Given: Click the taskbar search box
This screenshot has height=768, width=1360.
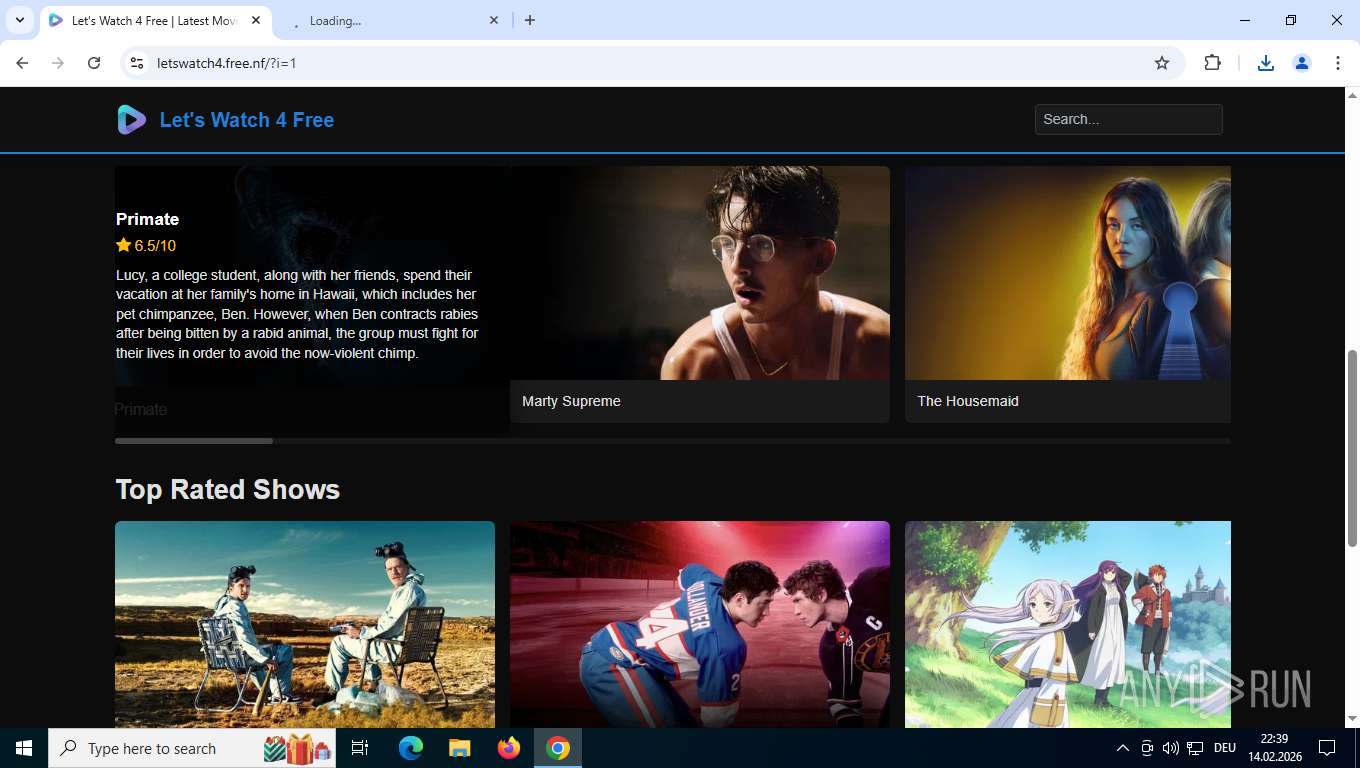Looking at the screenshot, I should coord(192,748).
